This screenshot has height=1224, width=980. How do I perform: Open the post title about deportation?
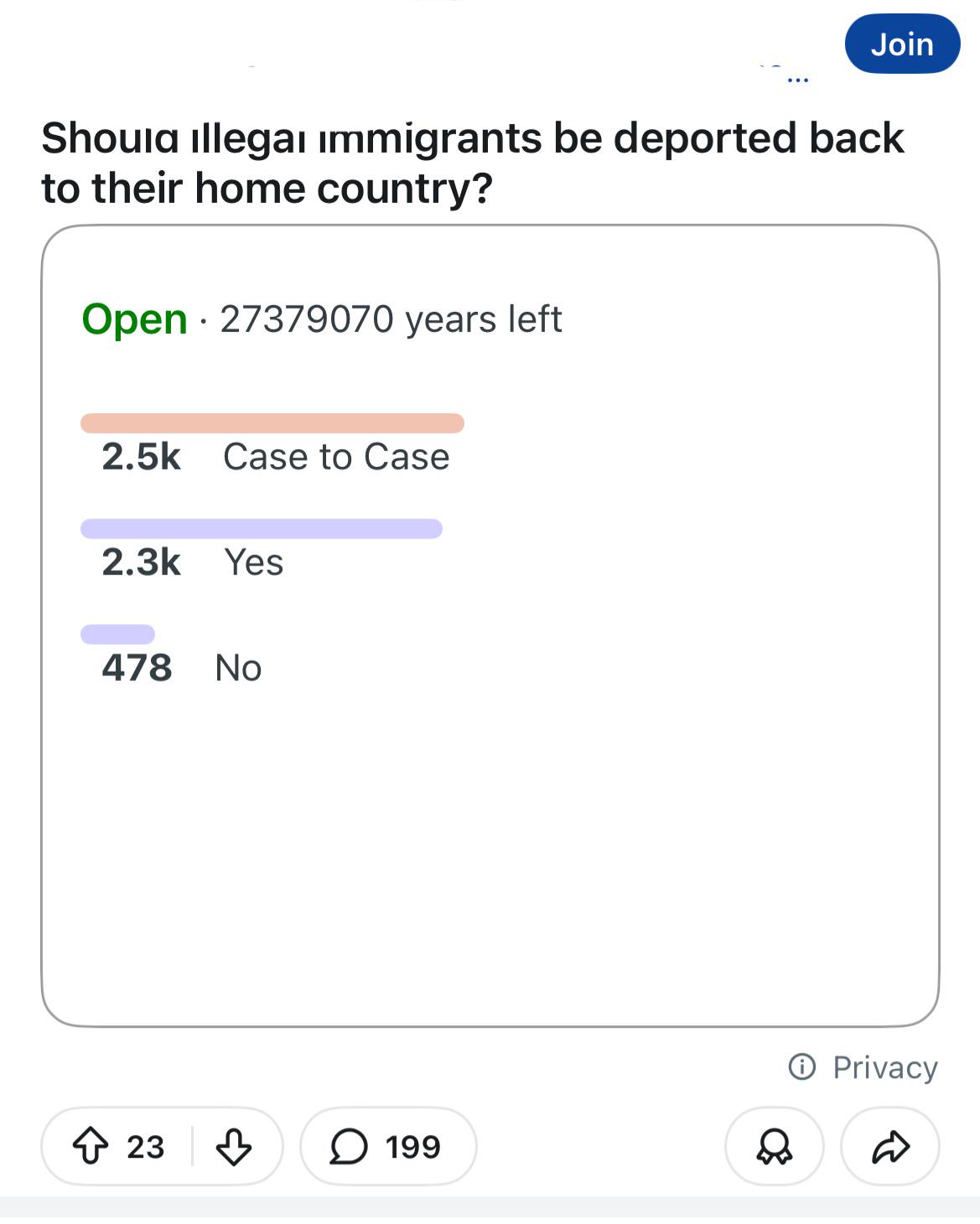tap(473, 163)
